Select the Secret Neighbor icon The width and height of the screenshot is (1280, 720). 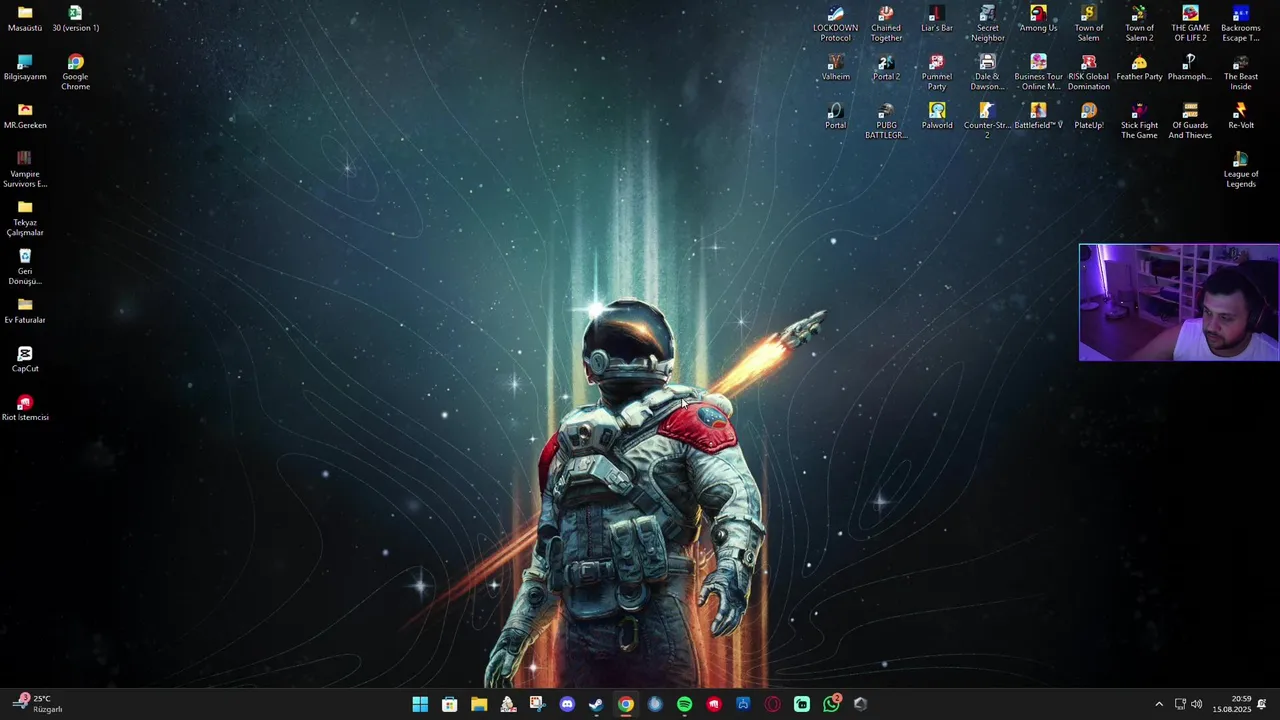[x=987, y=24]
